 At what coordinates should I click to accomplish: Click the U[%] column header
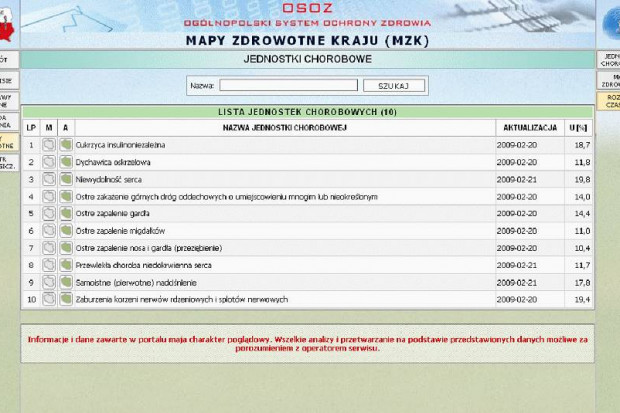(578, 128)
